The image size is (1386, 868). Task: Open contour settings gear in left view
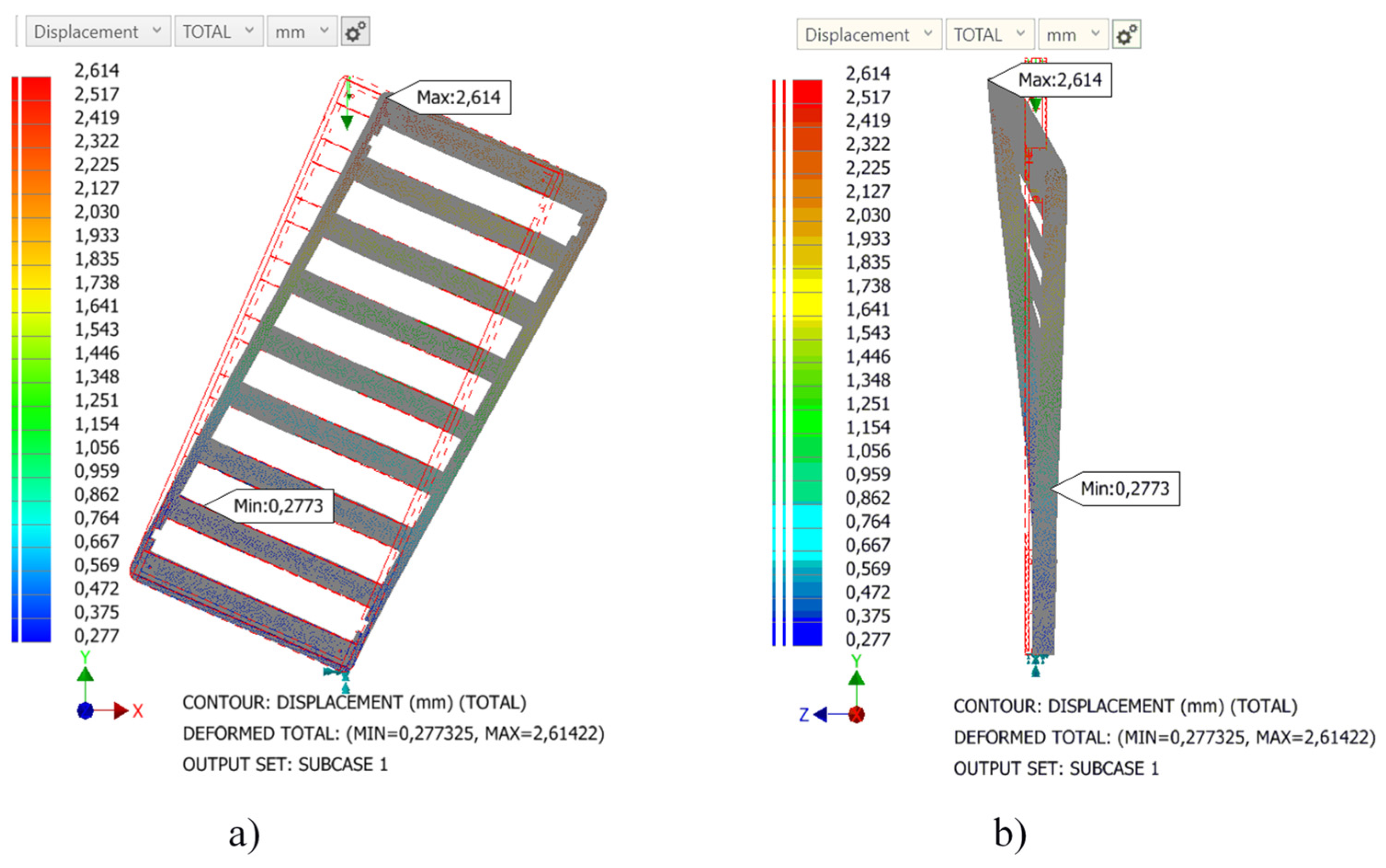click(x=355, y=32)
